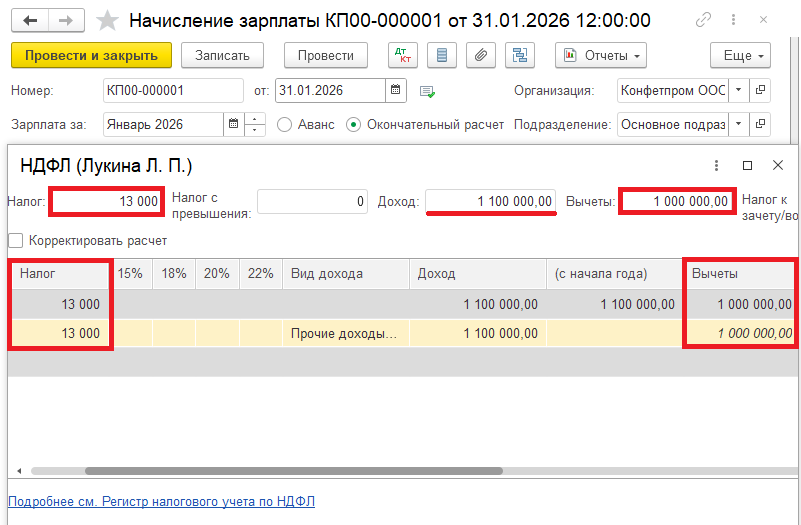Open document title bar three-dot menu
This screenshot has height=525, width=801.
tap(733, 20)
